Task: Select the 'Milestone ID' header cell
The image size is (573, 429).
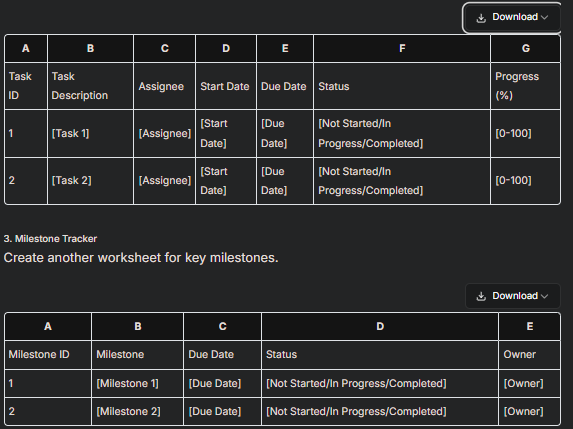Action: click(x=48, y=354)
